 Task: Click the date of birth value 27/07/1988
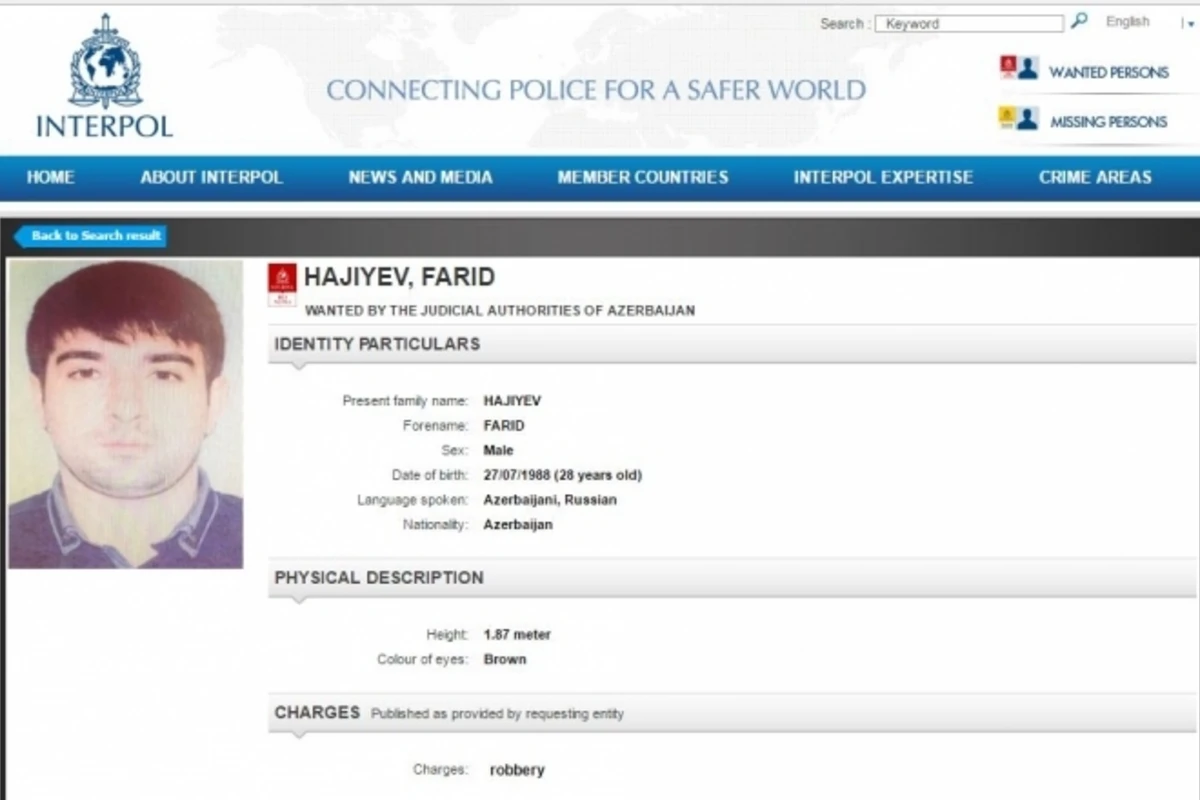pyautogui.click(x=519, y=475)
